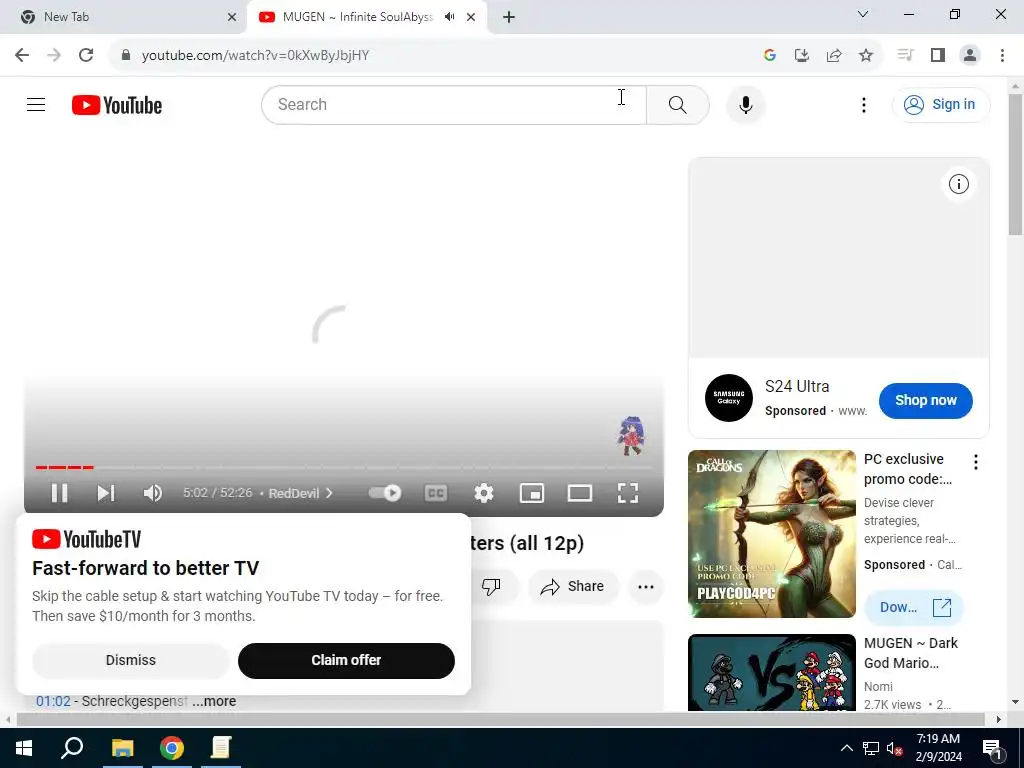
Task: Open YouTube settings three-dot menu
Action: pos(863,104)
